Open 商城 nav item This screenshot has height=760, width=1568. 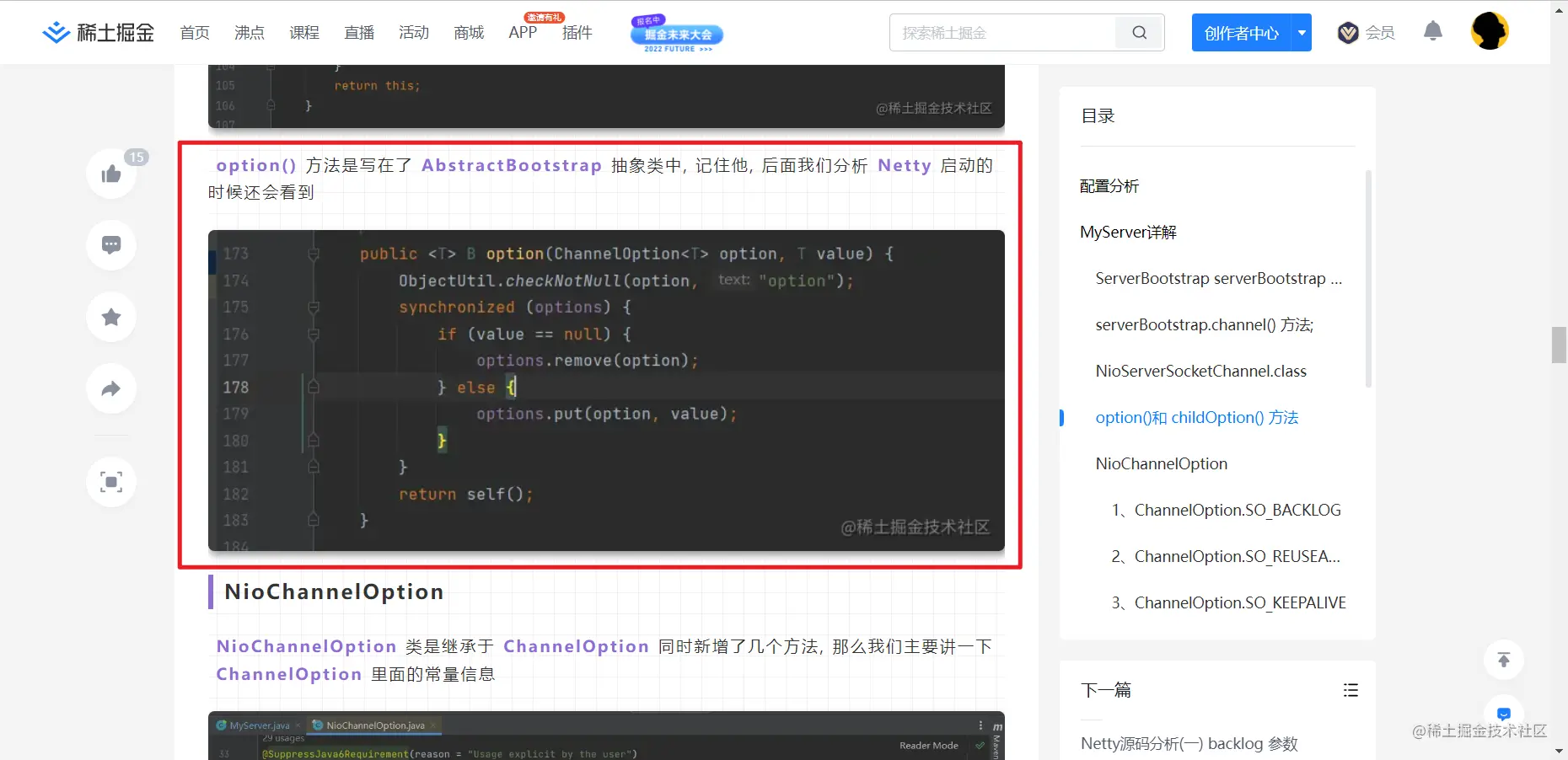click(x=469, y=33)
